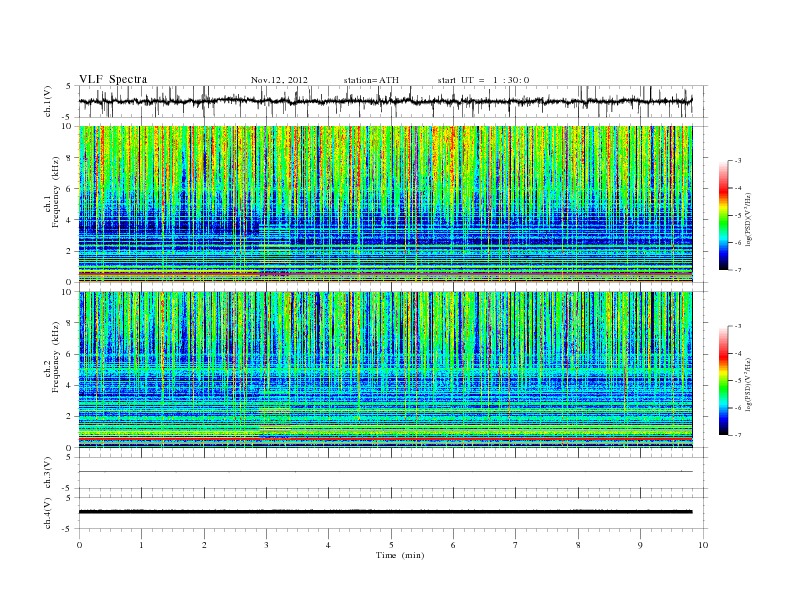
Task: Click the ch.1 spectrogram panel
Action: click(385, 204)
